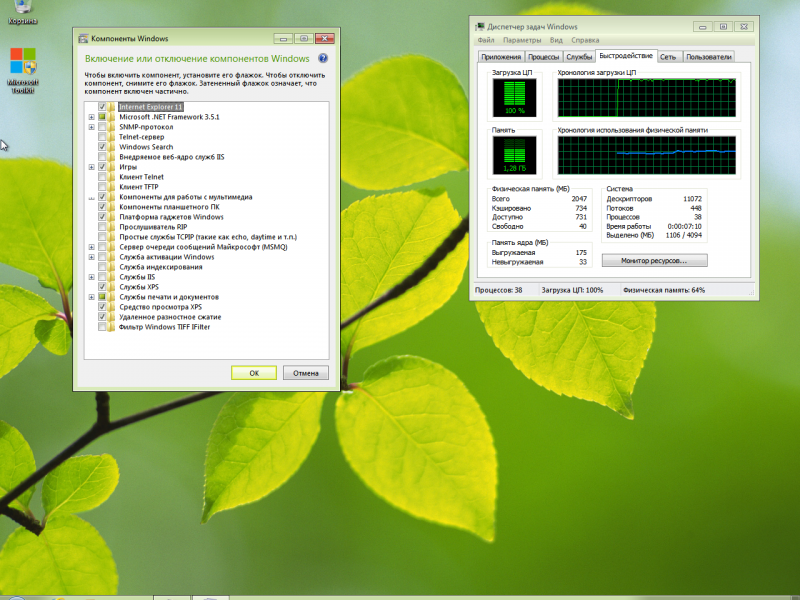Click the status bar text Физическая память: 64%
800x600 pixels.
(664, 290)
